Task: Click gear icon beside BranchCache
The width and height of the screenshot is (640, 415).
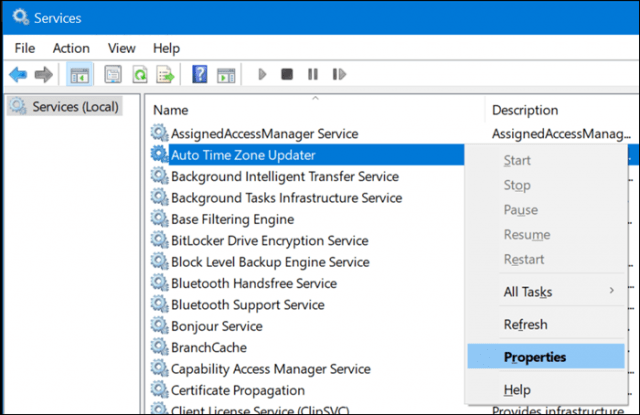Action: coord(159,347)
